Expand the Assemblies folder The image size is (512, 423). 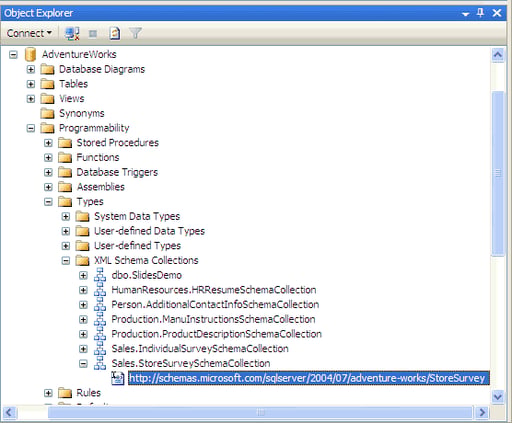48,187
